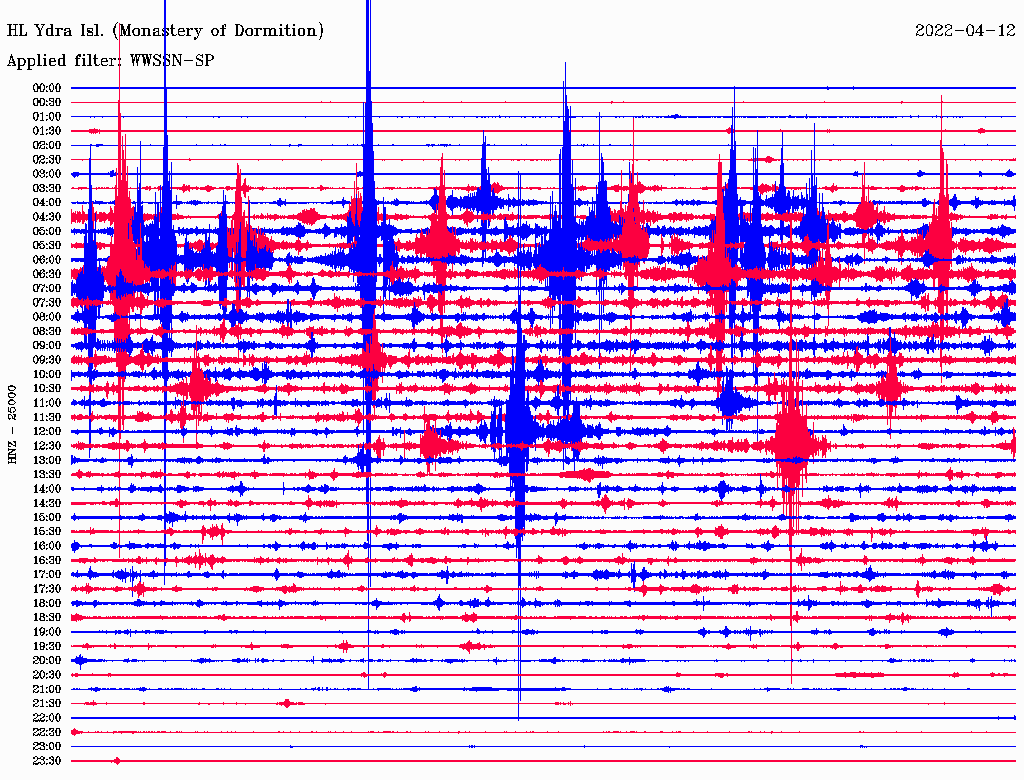Screen dimensions: 1024x780
Task: Click the 19:30 time label
Action: 46,646
